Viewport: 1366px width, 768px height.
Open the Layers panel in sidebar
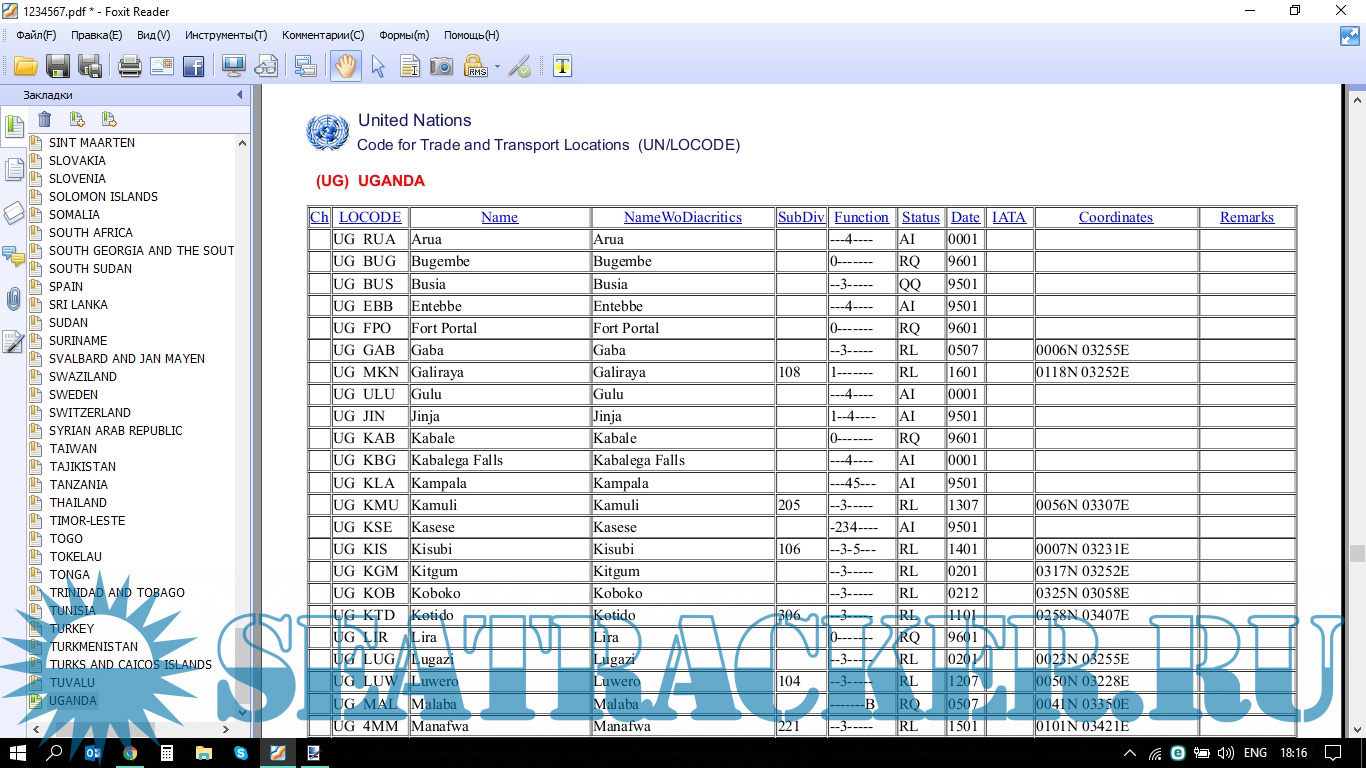13,213
